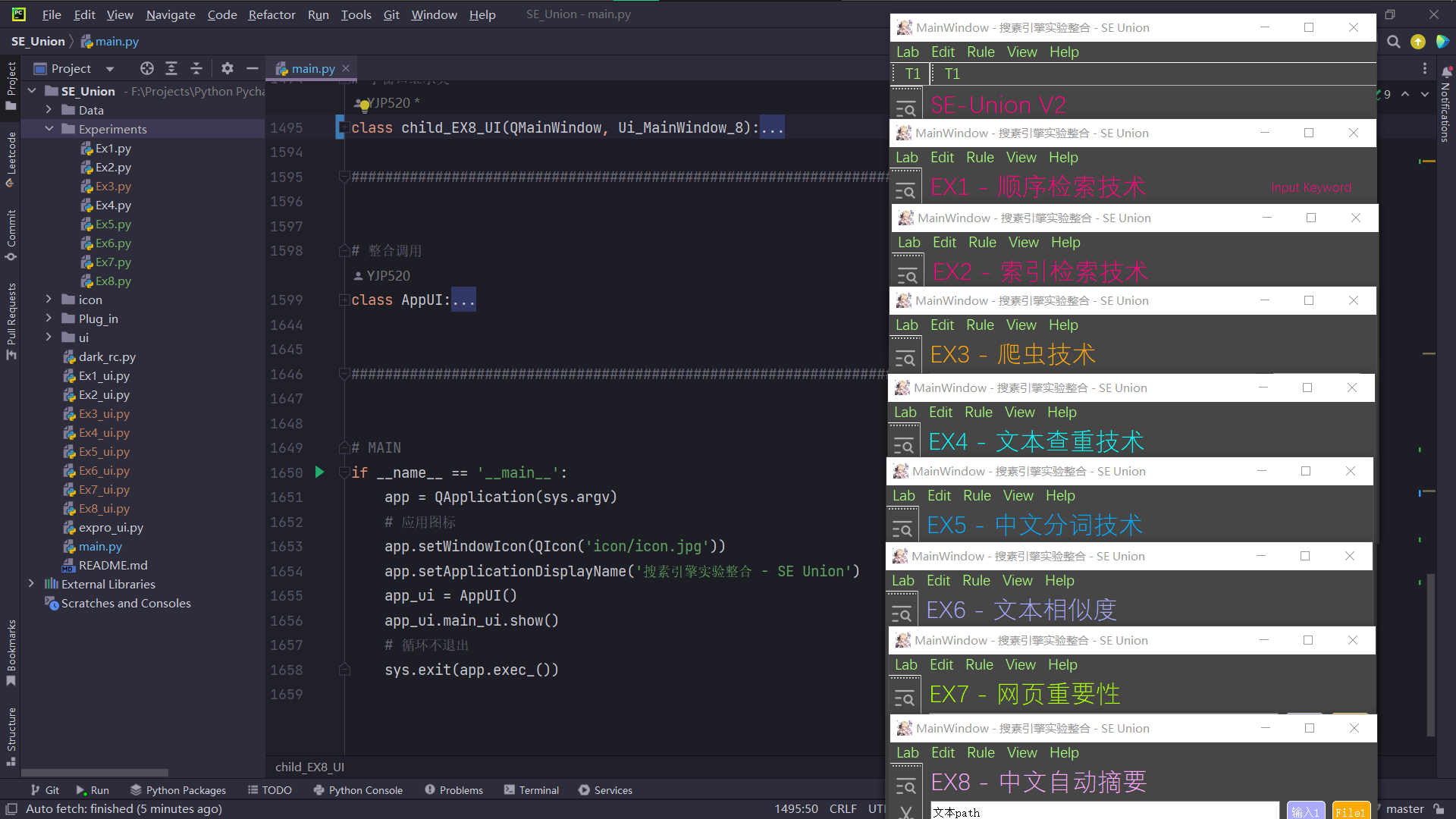Image resolution: width=1456 pixels, height=819 pixels.
Task: Toggle fold on class AppUI line
Action: pyautogui.click(x=344, y=300)
